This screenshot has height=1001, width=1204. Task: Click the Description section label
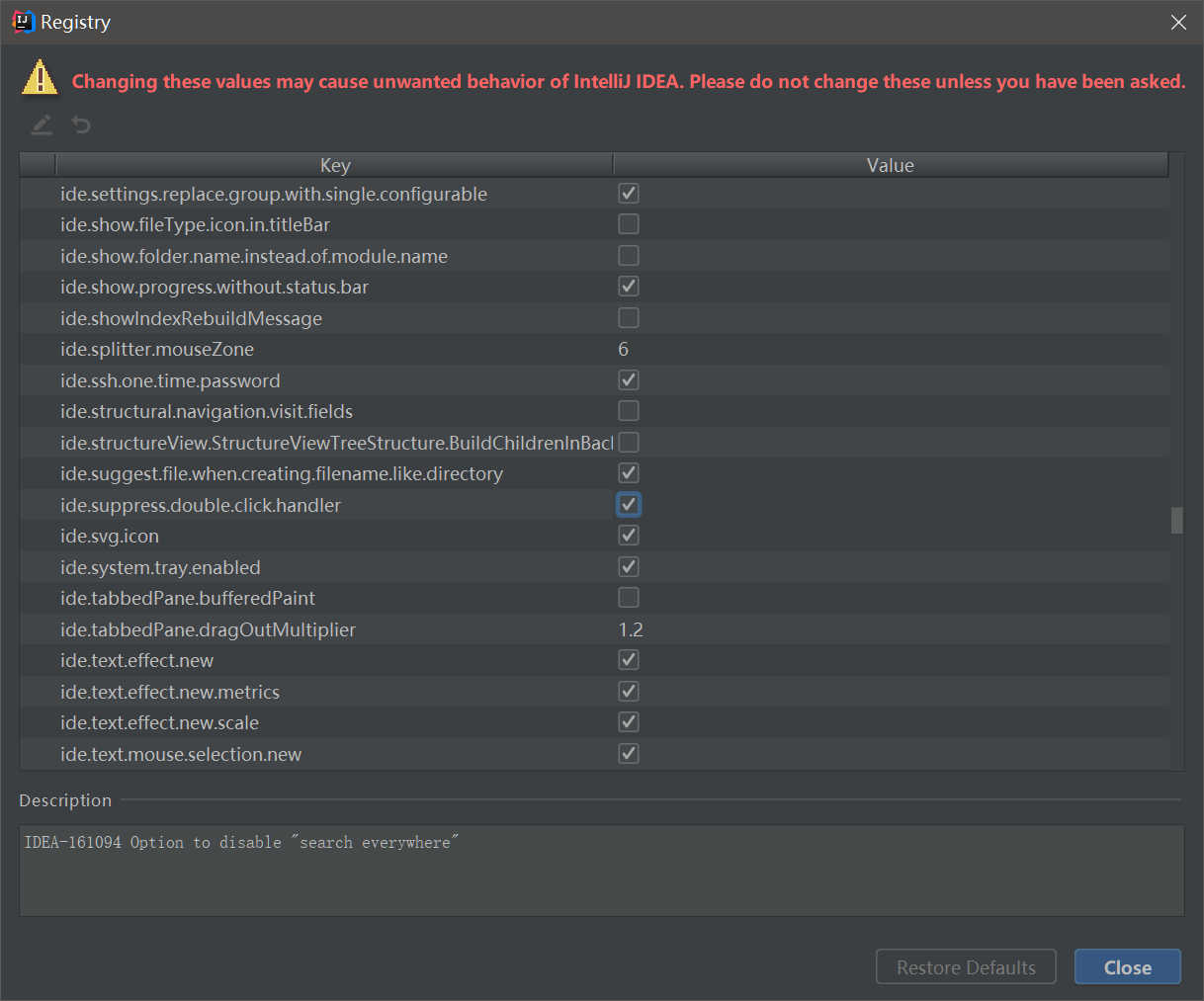pos(65,800)
